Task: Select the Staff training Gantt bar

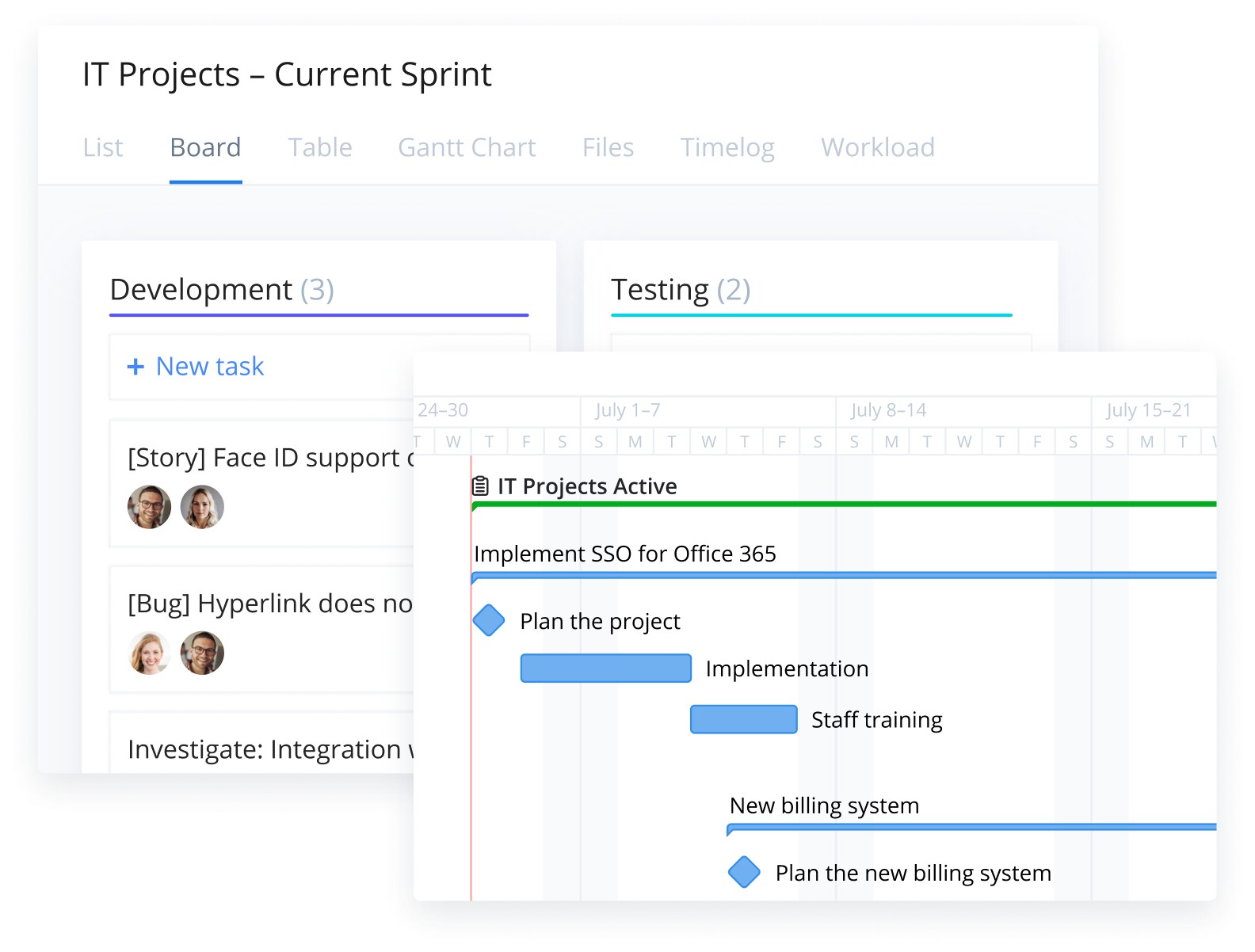Action: point(744,719)
